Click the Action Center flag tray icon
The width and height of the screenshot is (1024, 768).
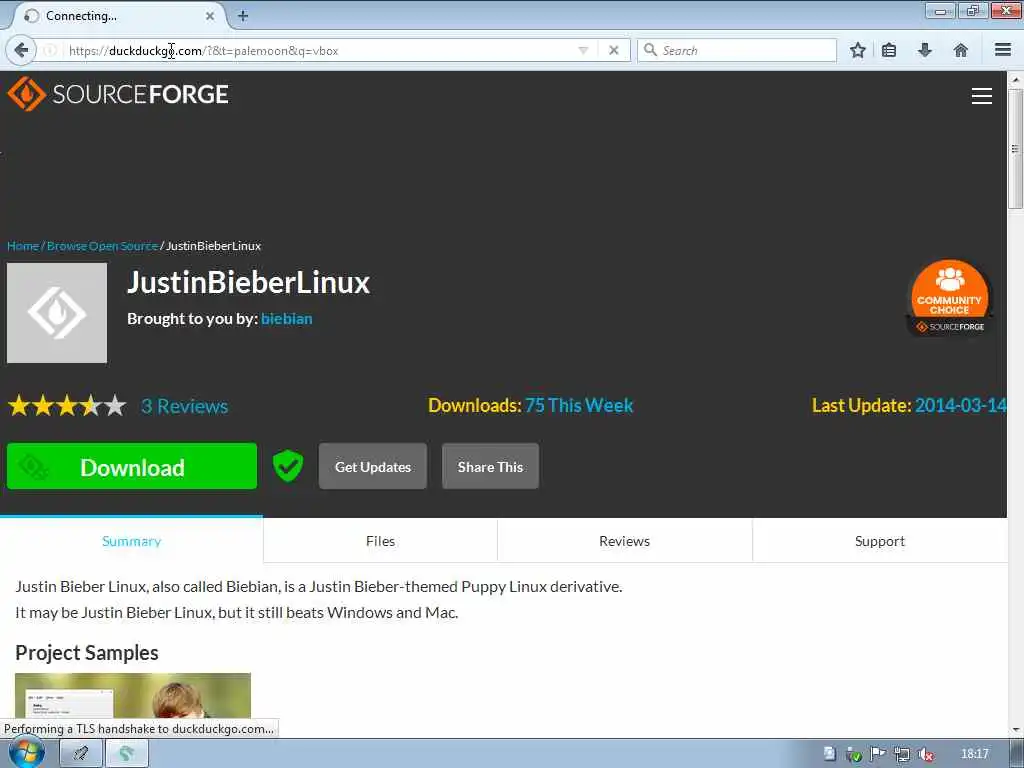tap(878, 754)
